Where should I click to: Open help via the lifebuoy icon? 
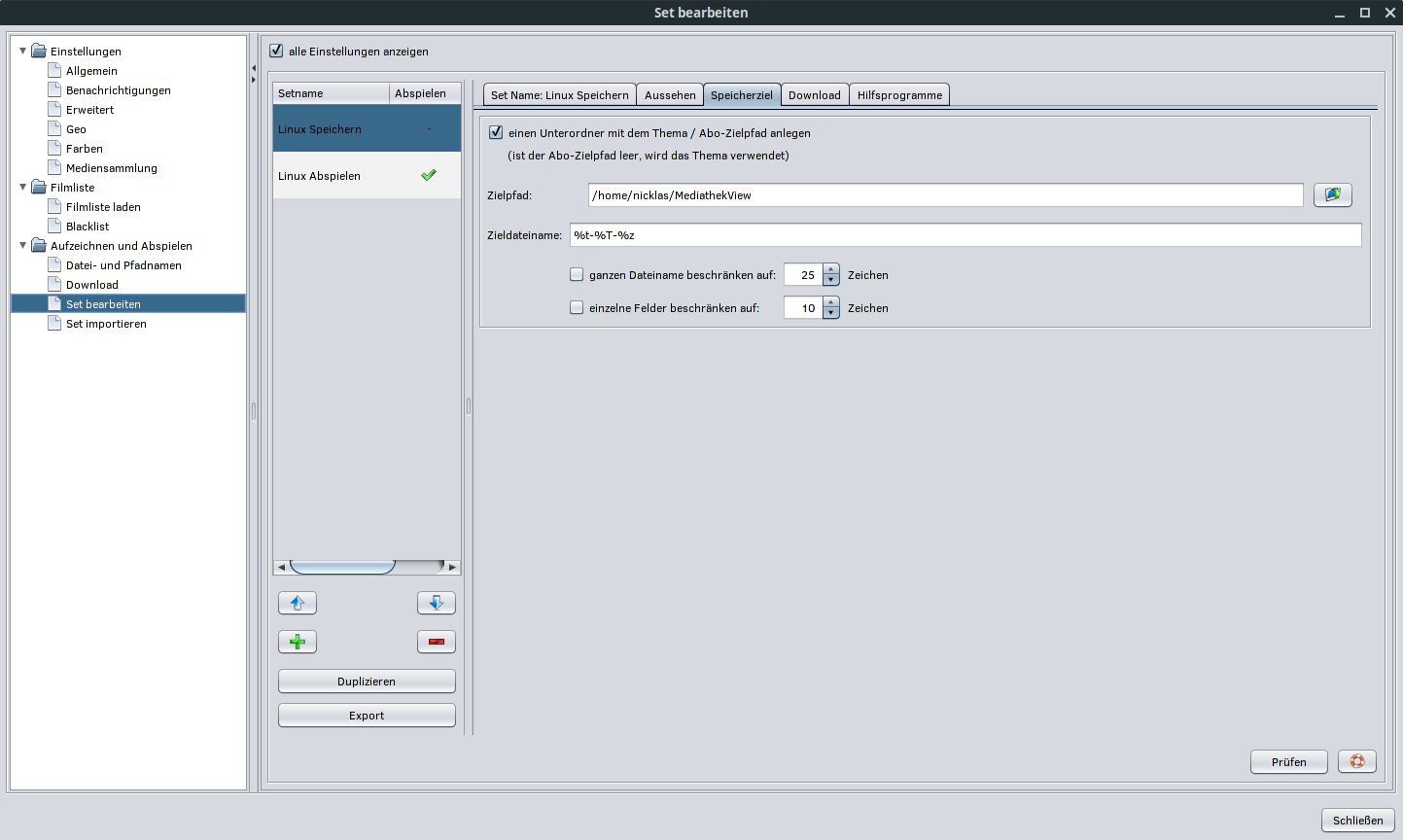[x=1356, y=761]
